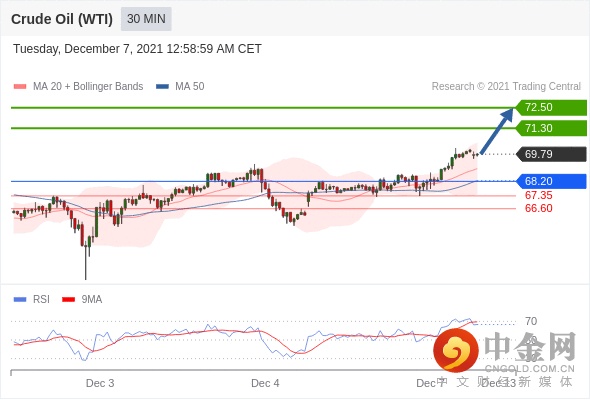Click the red 67.35 support level
This screenshot has width=590, height=400.
click(538, 196)
